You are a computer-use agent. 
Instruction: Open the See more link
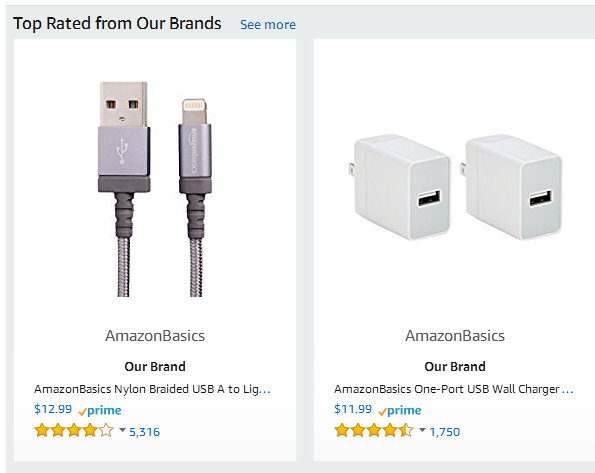coord(268,25)
